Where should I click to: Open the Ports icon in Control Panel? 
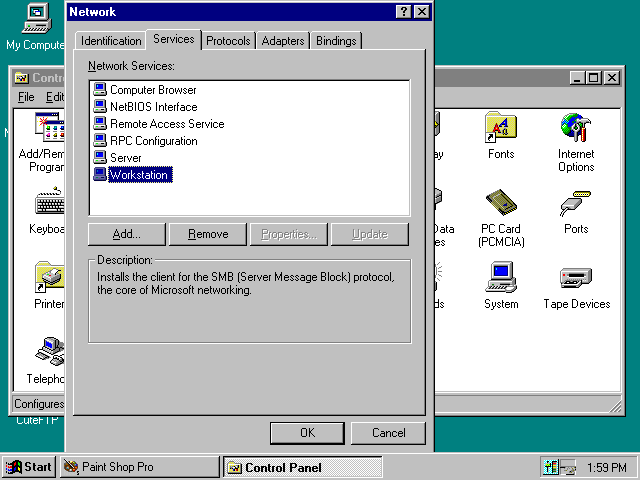[x=576, y=203]
